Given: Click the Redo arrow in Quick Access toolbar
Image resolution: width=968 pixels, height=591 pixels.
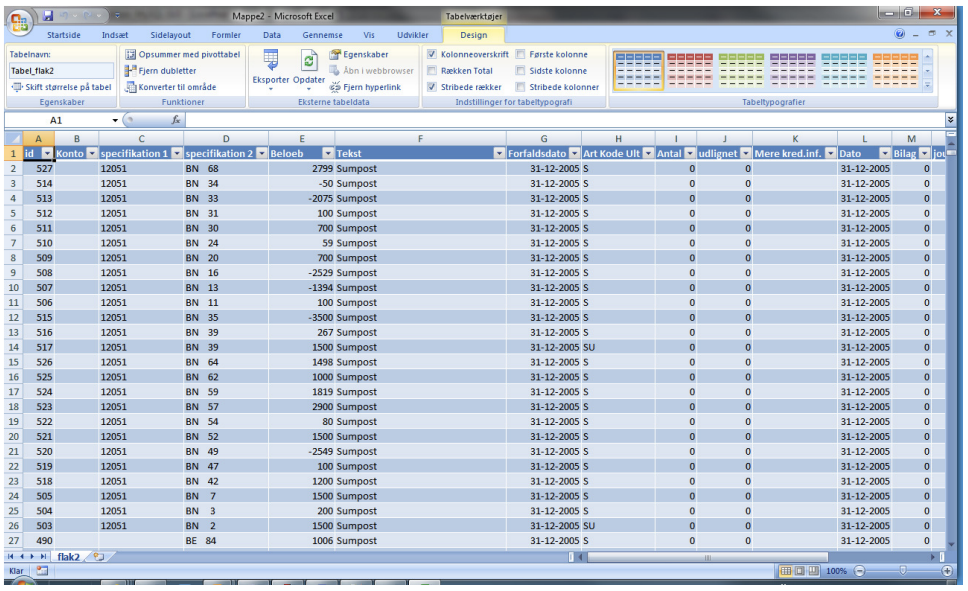Looking at the screenshot, I should click(88, 15).
